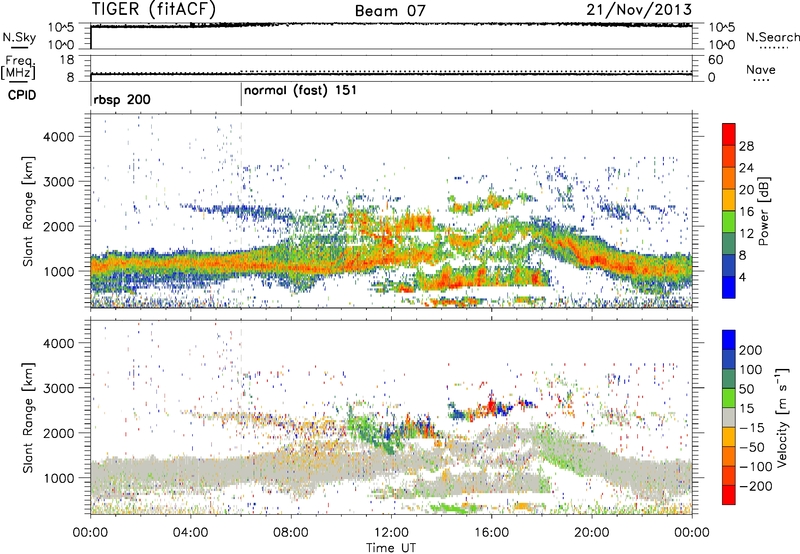Click the 'Slant Range [km]' label of velocity panel
The width and height of the screenshot is (800, 554).
[x=29, y=418]
